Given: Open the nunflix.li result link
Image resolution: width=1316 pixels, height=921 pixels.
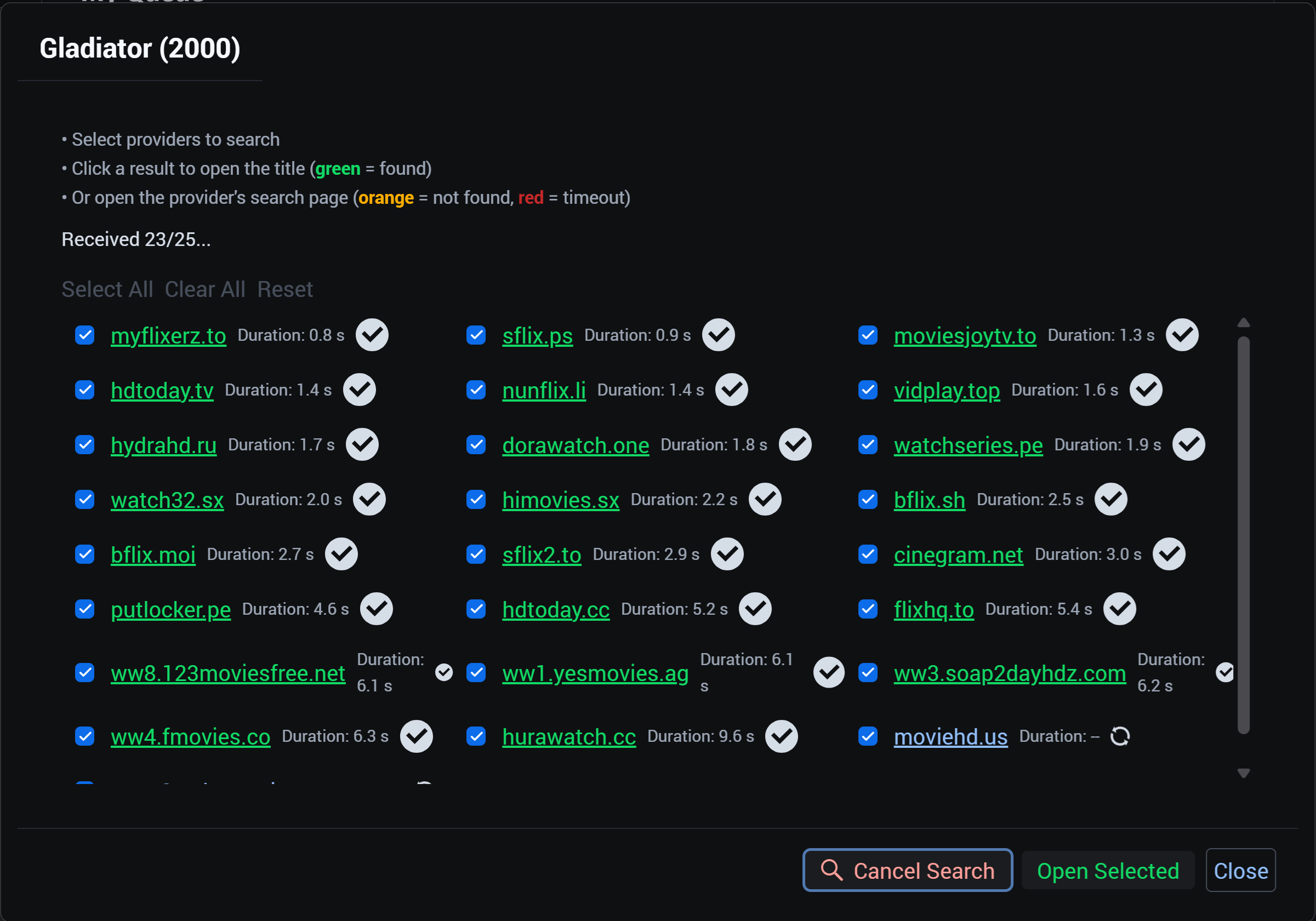Looking at the screenshot, I should click(544, 390).
